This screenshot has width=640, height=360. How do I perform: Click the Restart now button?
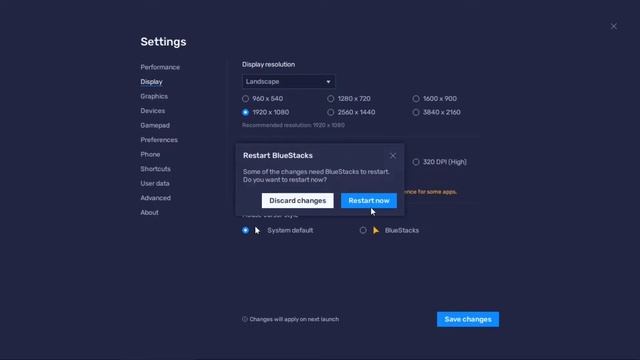[369, 200]
